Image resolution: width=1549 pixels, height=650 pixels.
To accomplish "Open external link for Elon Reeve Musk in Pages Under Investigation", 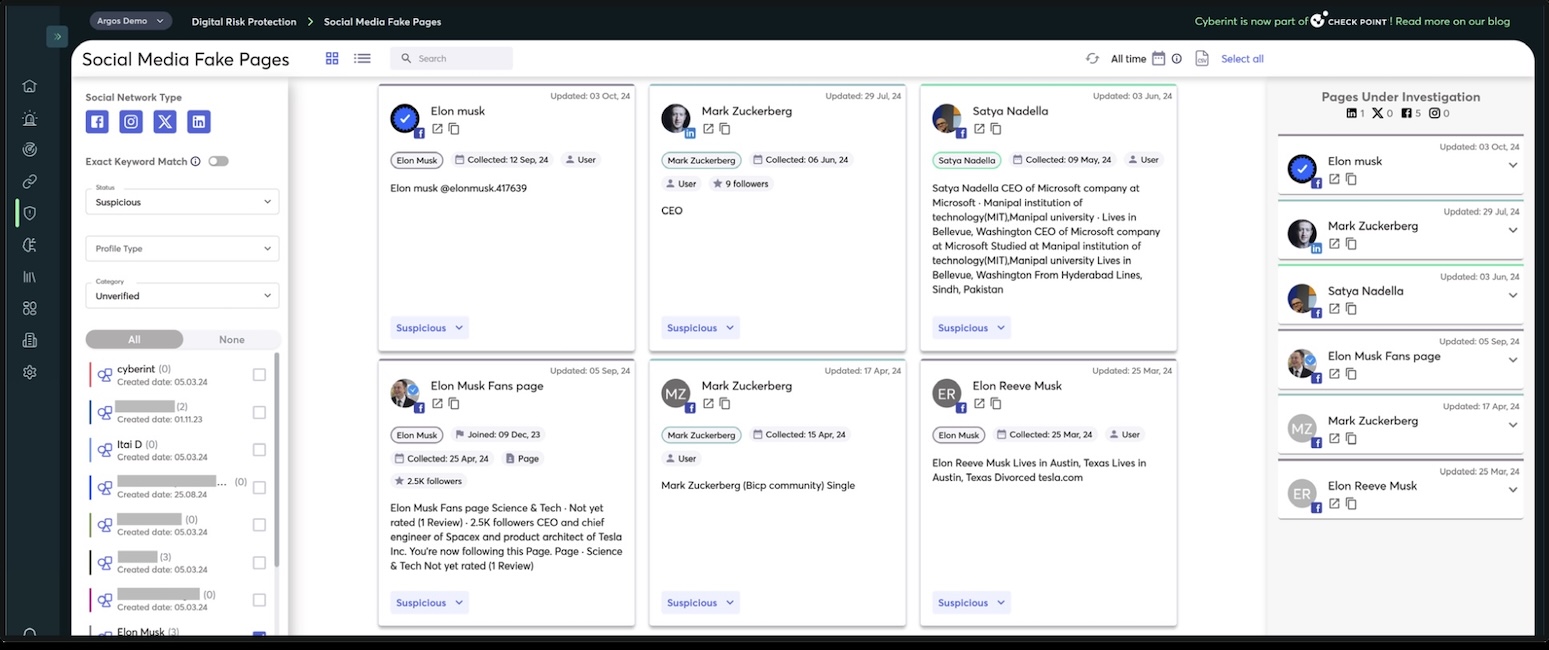I will (x=1335, y=504).
